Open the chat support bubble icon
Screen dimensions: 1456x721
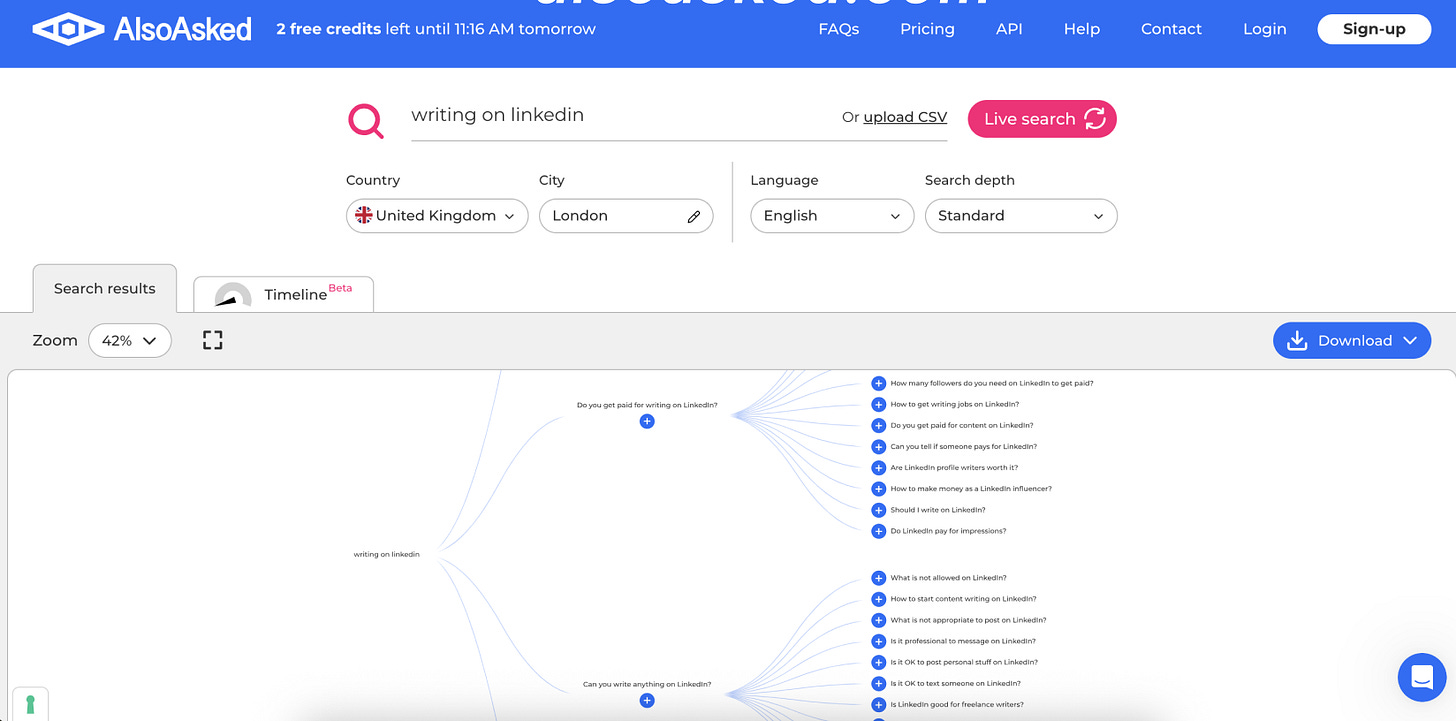click(1422, 677)
